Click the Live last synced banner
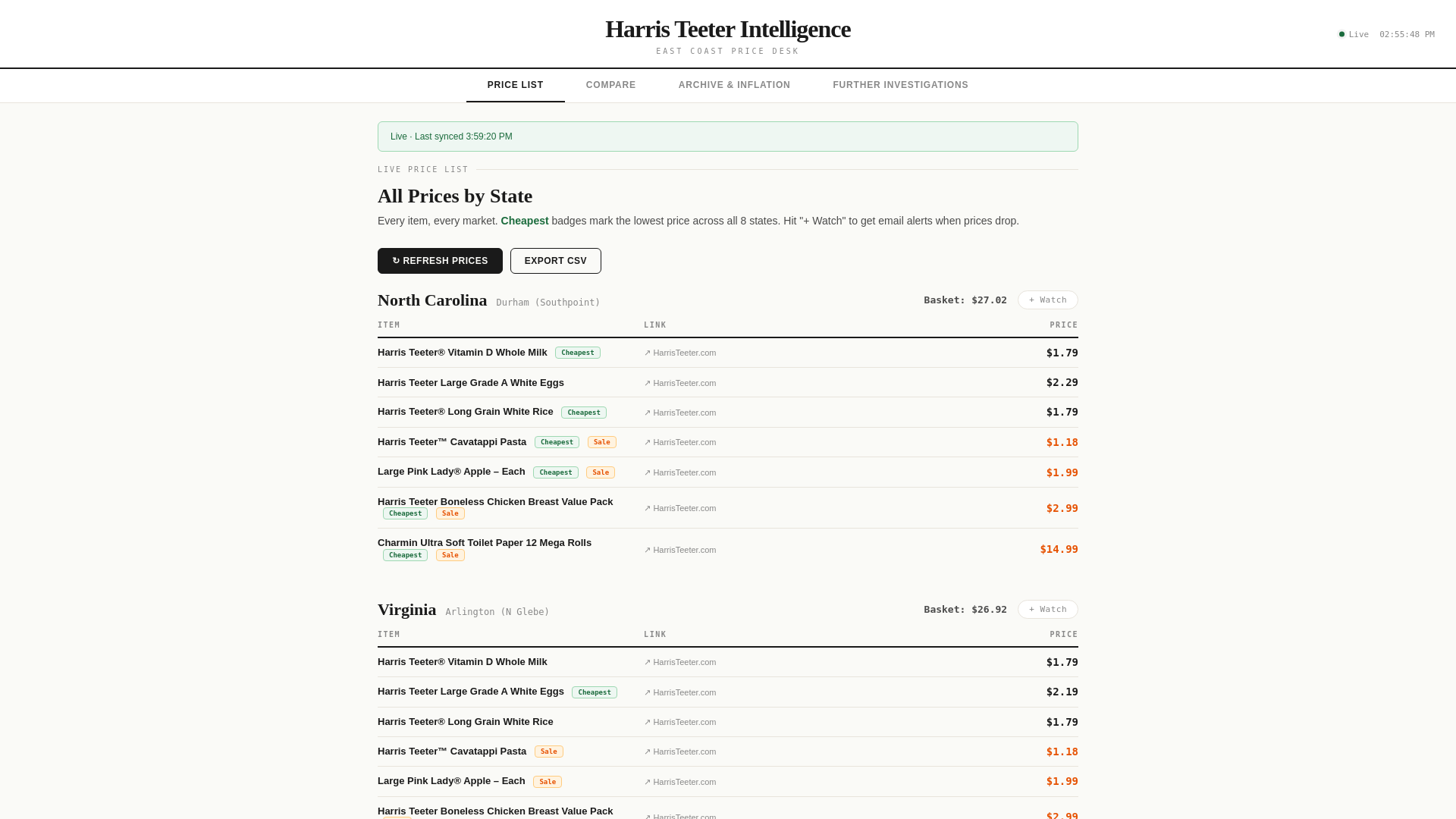 tap(728, 136)
